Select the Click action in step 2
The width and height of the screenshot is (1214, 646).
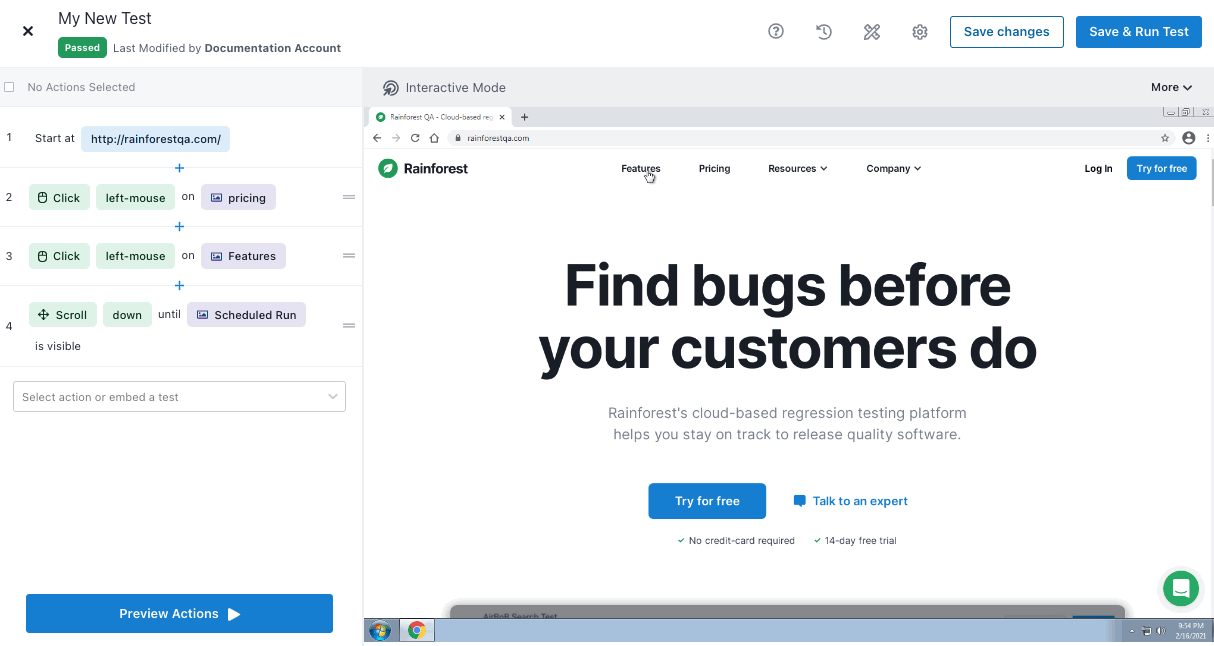coord(59,198)
